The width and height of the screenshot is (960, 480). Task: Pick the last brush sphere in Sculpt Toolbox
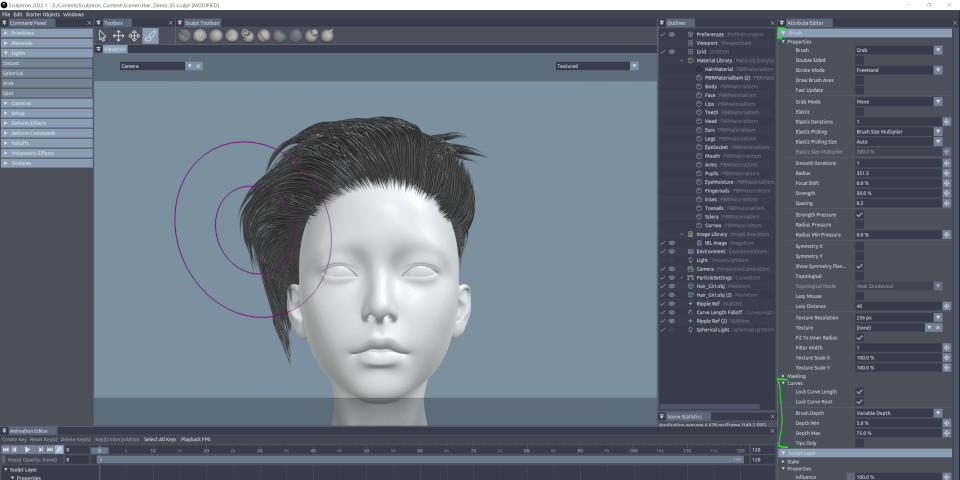[x=326, y=35]
